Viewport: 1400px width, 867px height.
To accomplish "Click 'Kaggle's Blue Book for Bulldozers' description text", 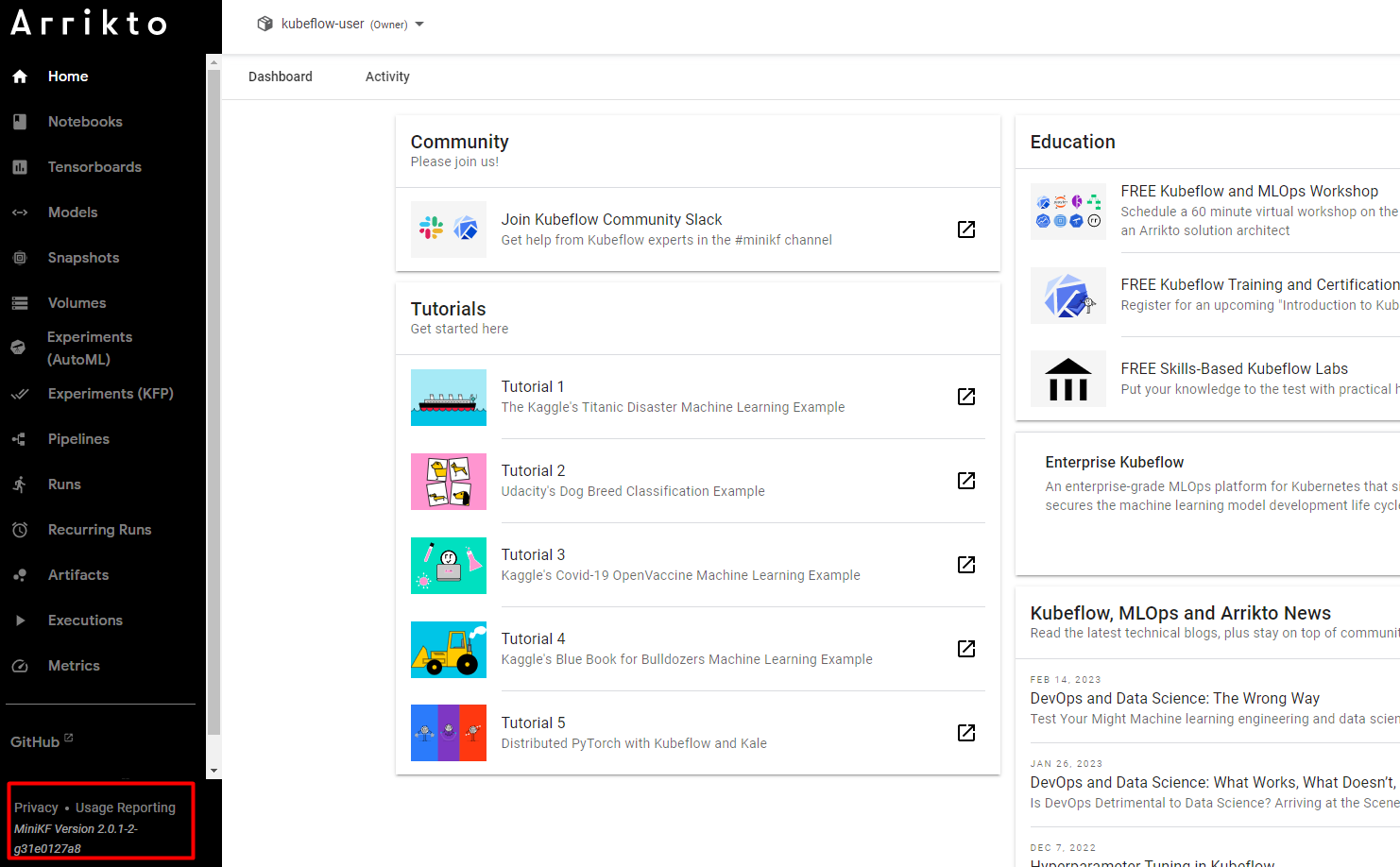I will point(687,659).
